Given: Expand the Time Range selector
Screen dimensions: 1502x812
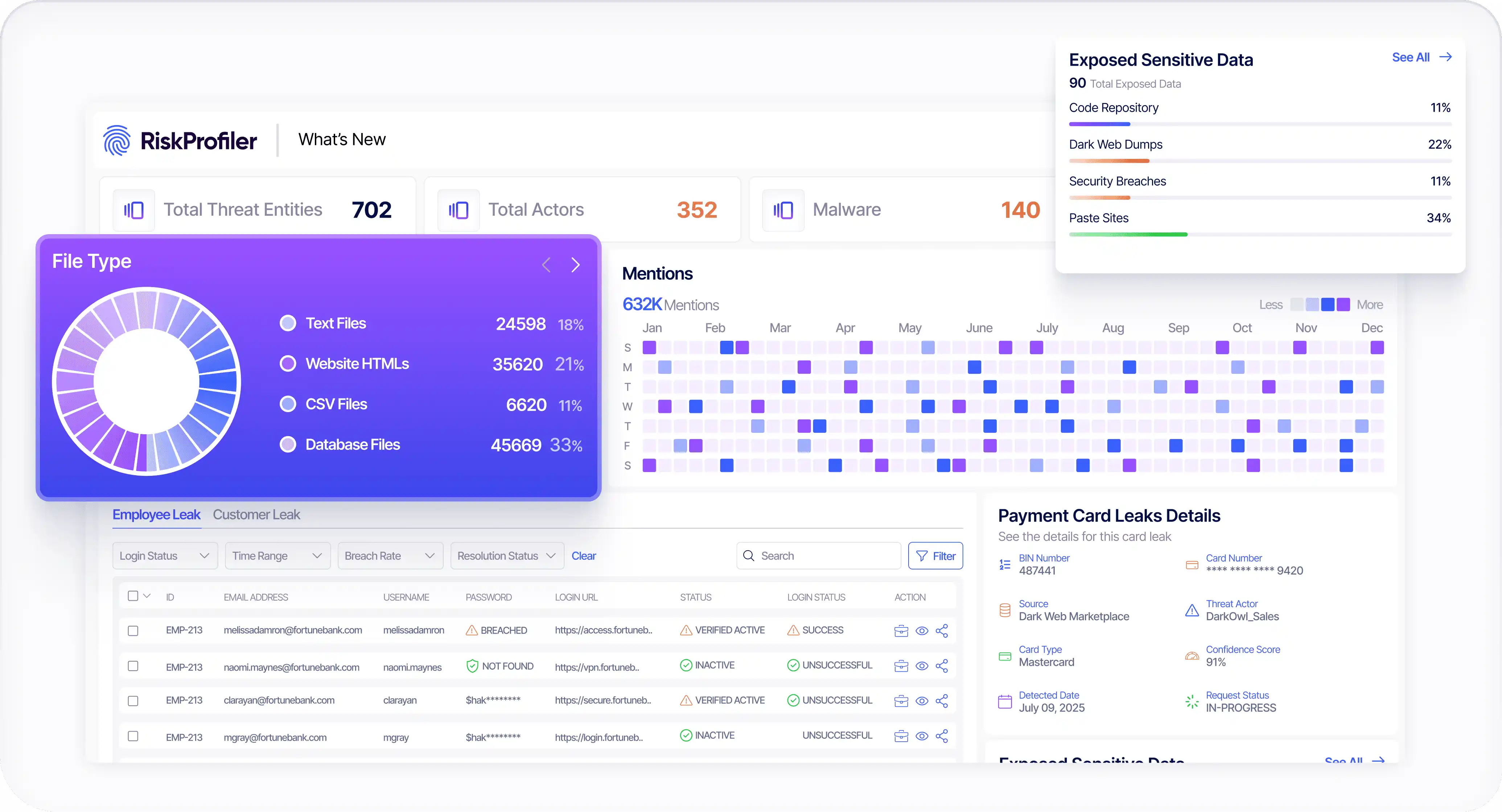Looking at the screenshot, I should click(x=277, y=555).
